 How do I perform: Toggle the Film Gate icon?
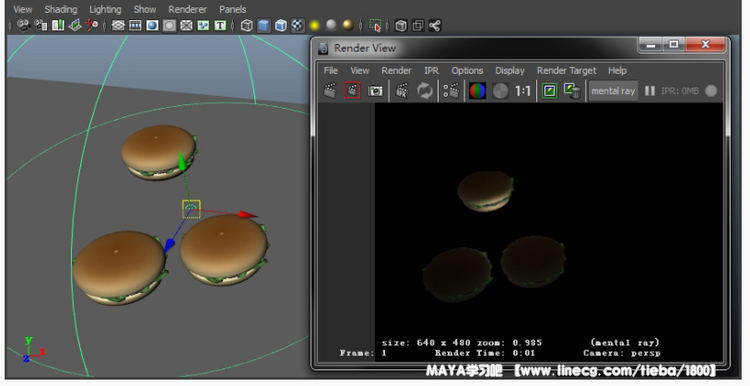coord(135,25)
